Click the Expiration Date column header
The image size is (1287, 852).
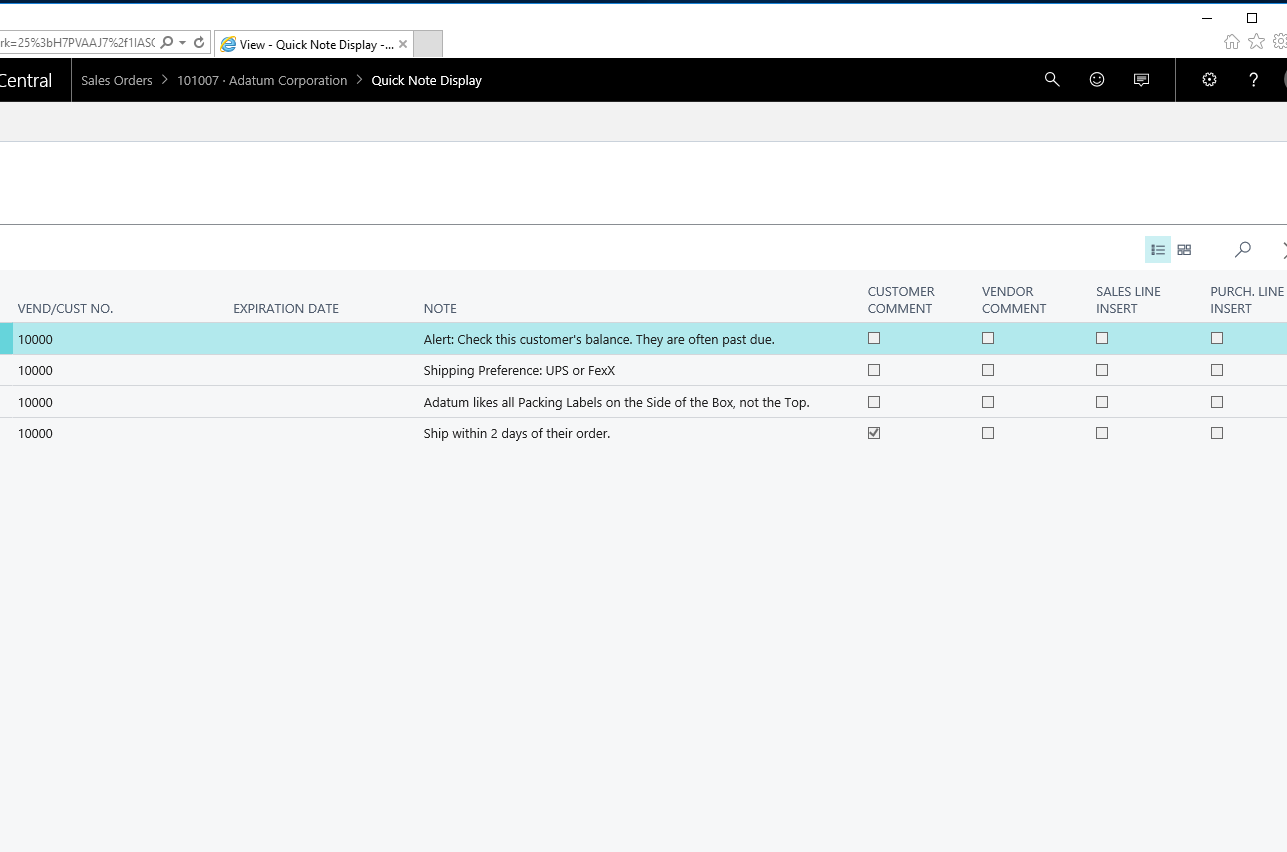pos(286,308)
